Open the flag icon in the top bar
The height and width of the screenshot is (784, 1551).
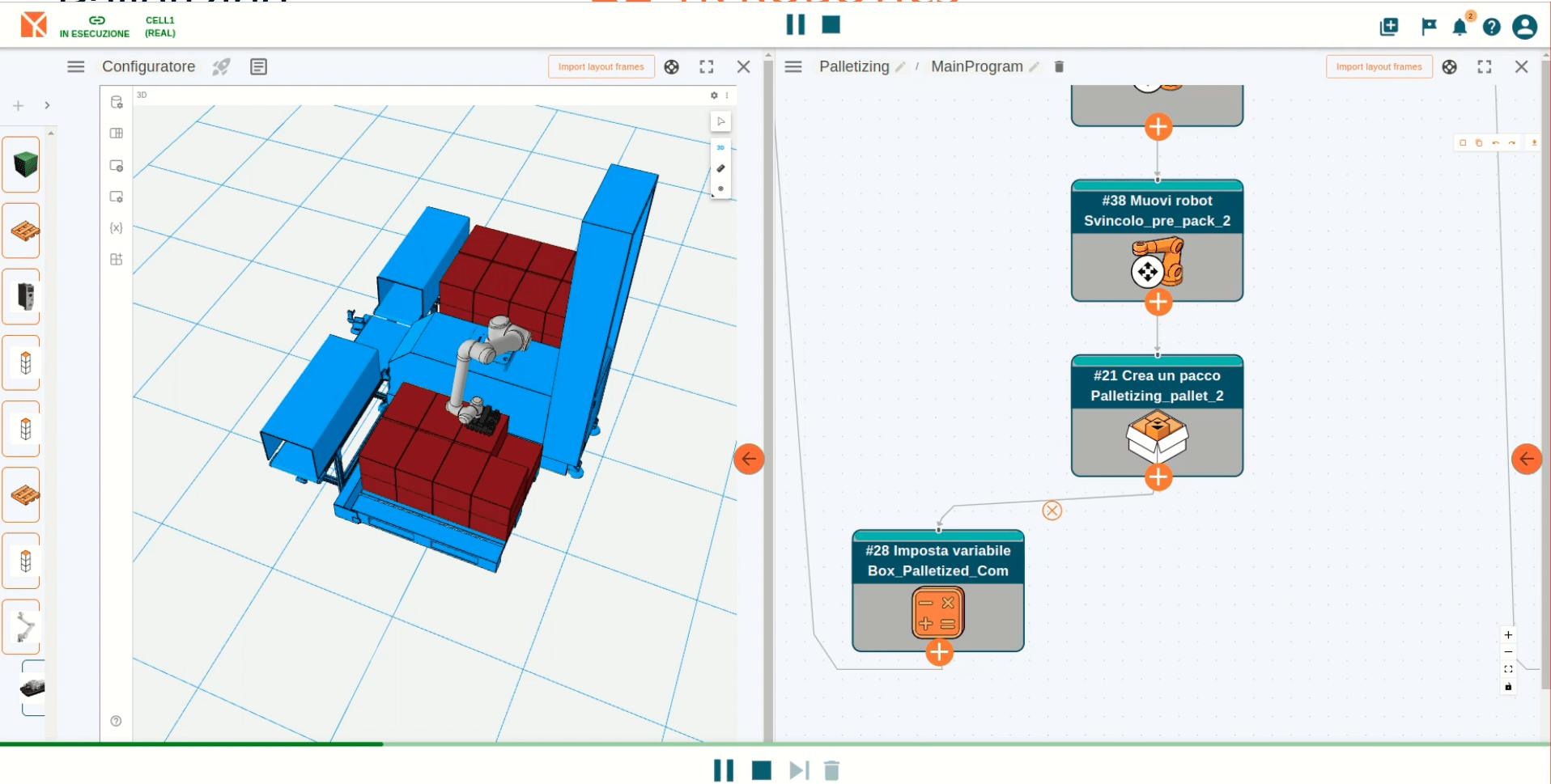tap(1429, 28)
